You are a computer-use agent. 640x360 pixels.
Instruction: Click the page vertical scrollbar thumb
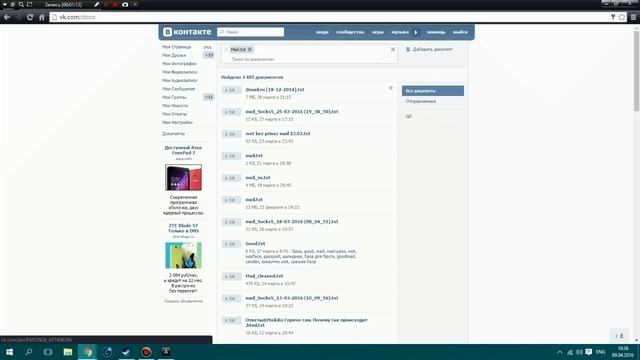click(636, 71)
